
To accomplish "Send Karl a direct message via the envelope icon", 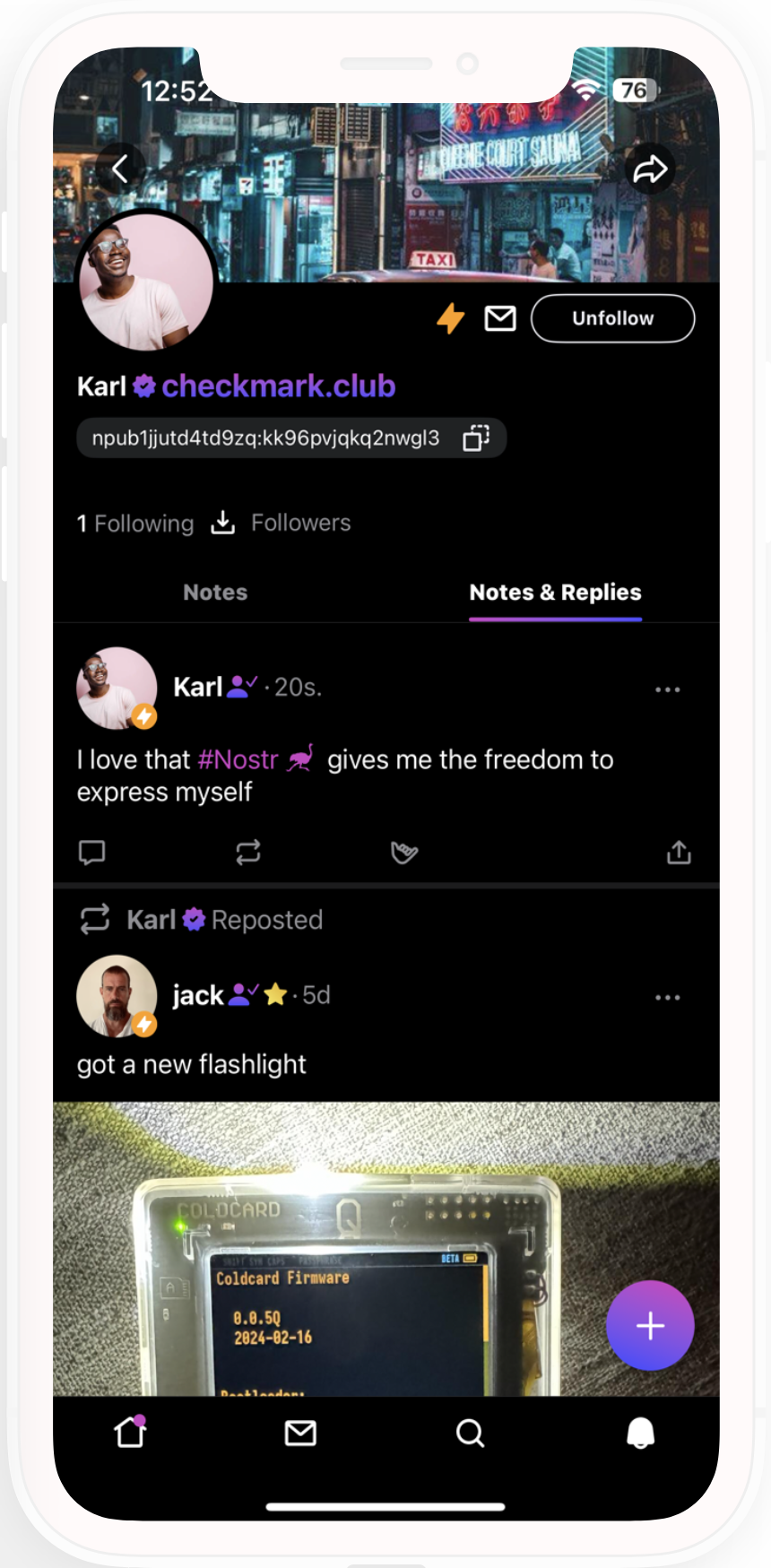I will (x=500, y=318).
